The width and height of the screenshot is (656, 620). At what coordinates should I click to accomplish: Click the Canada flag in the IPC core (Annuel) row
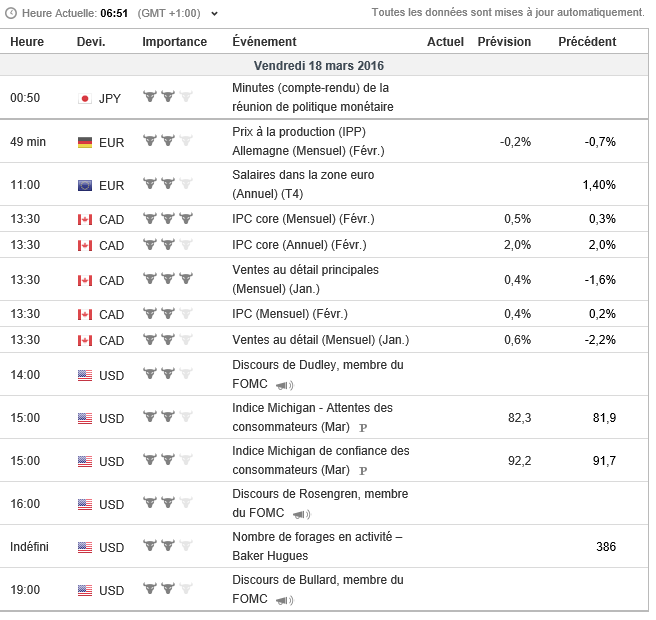tap(85, 245)
